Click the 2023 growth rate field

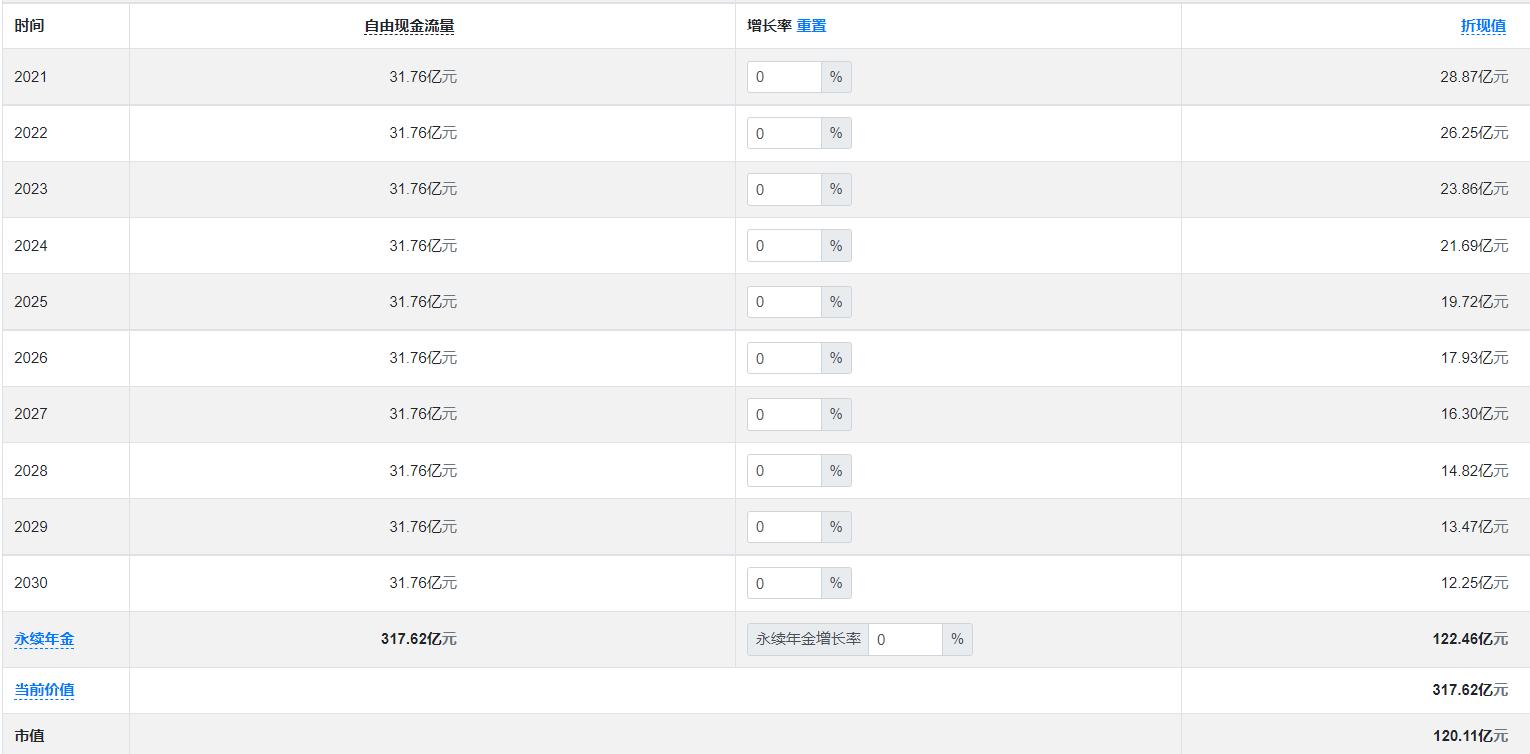(784, 189)
